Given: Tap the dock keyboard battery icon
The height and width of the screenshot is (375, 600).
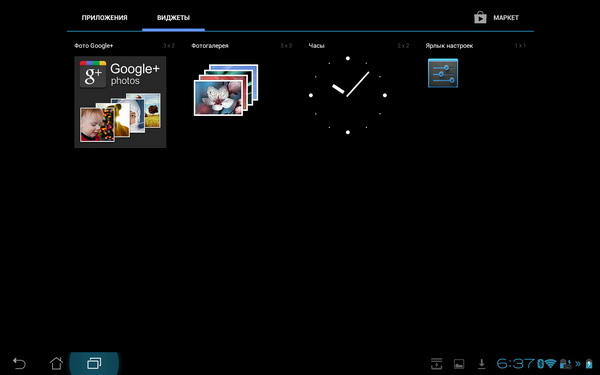Looking at the screenshot, I should tap(566, 364).
